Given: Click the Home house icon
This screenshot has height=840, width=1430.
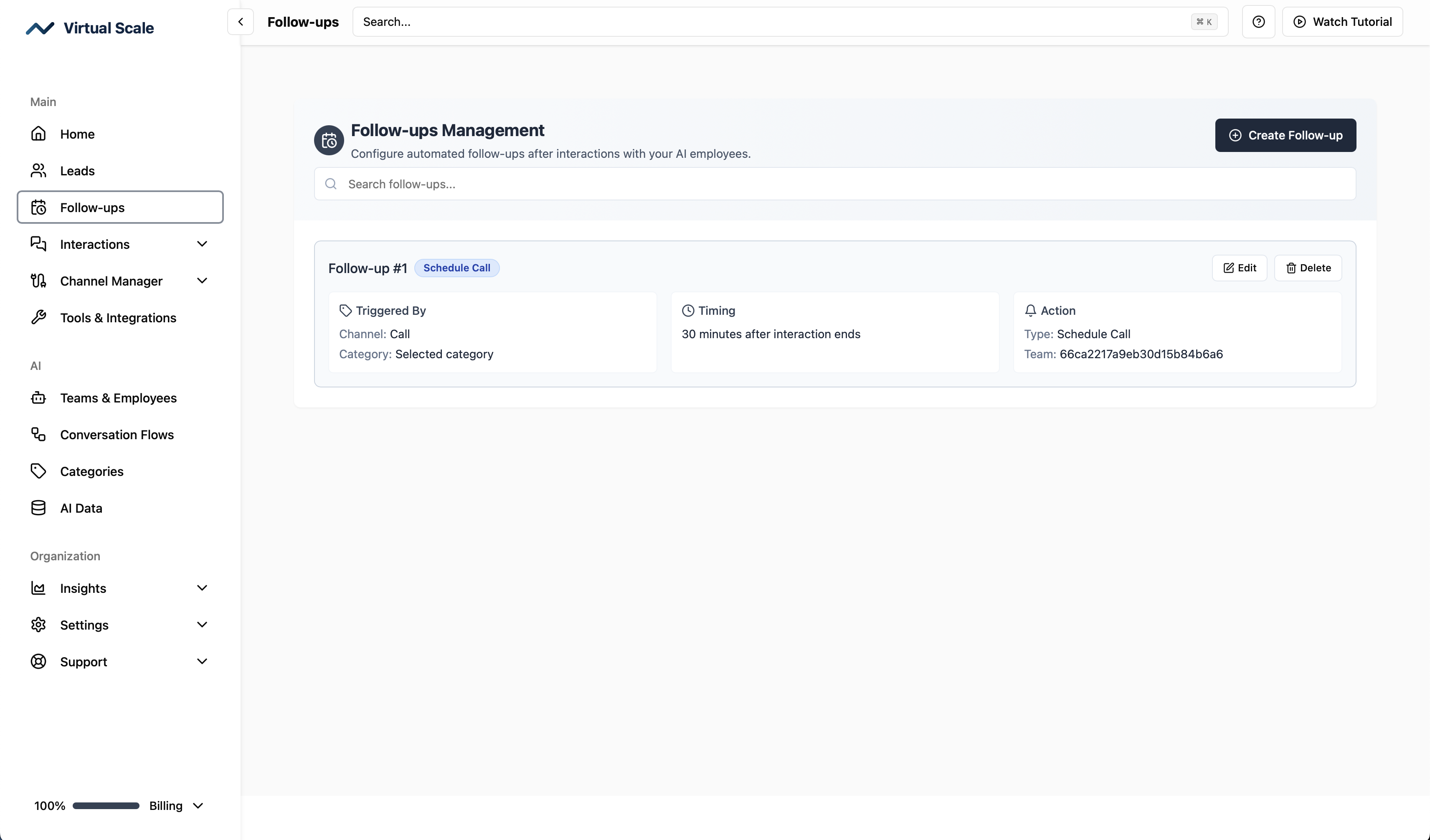Looking at the screenshot, I should point(38,134).
